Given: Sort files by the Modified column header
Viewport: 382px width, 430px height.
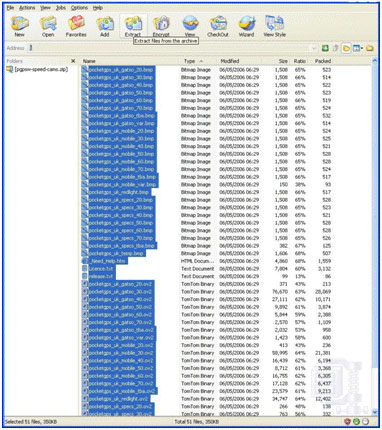Looking at the screenshot, I should [230, 61].
